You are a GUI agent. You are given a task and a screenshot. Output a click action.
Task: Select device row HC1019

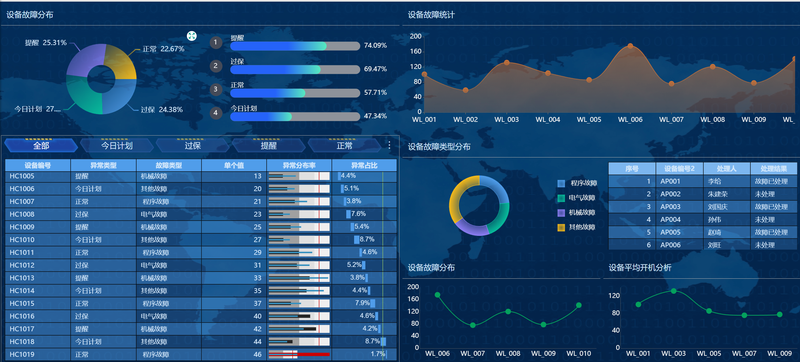click(201, 354)
